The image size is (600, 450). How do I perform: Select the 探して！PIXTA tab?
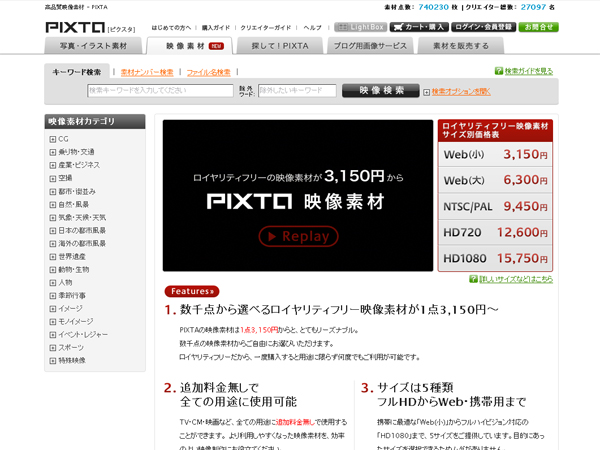coord(280,46)
